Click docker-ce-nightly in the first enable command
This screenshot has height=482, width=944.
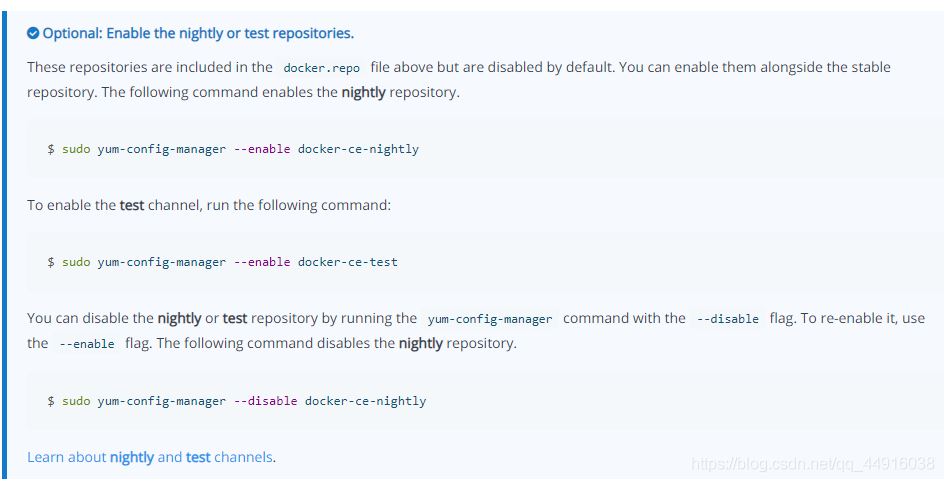click(x=358, y=149)
